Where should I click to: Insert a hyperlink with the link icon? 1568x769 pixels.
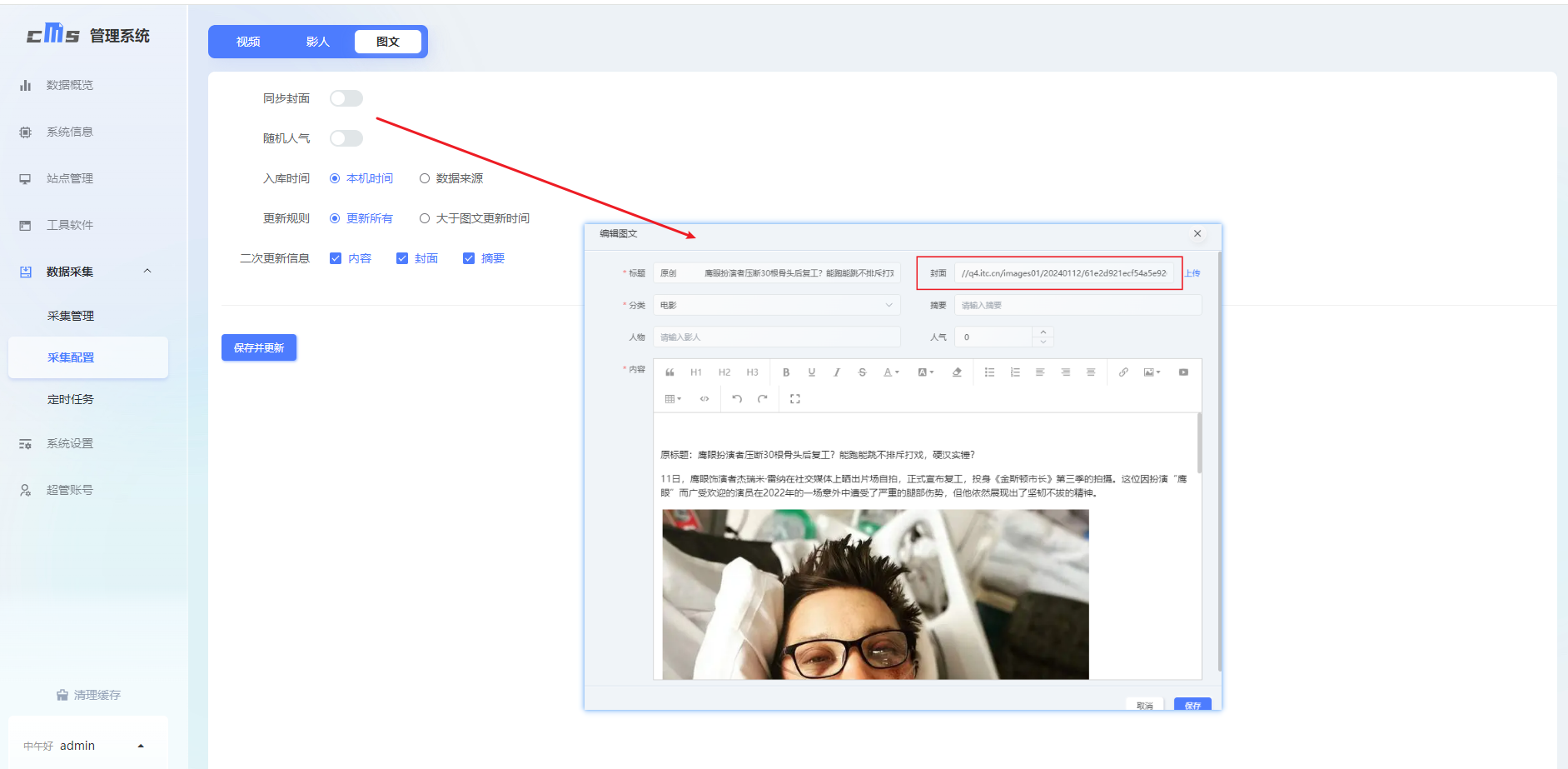[x=1123, y=372]
